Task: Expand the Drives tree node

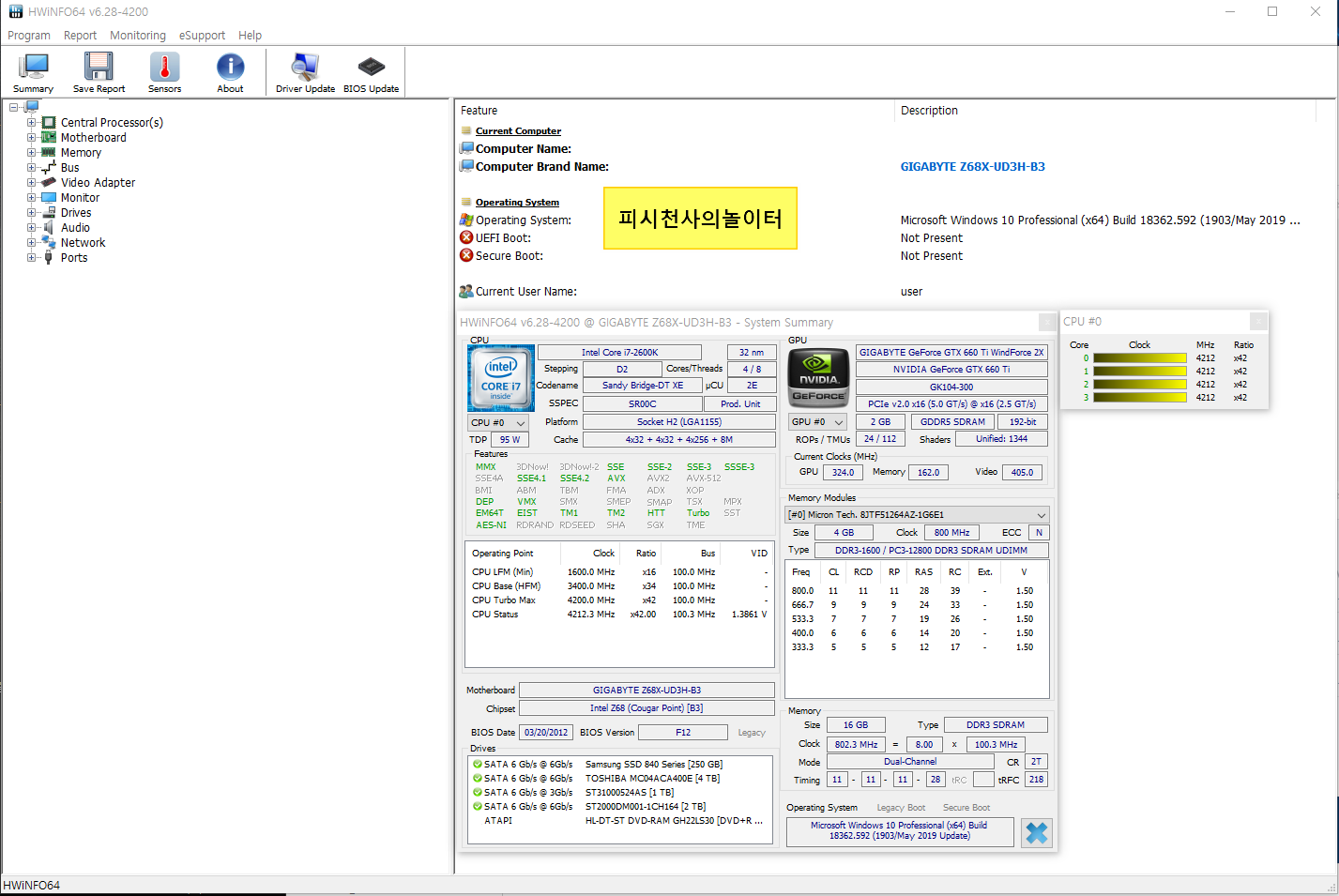Action: [31, 213]
